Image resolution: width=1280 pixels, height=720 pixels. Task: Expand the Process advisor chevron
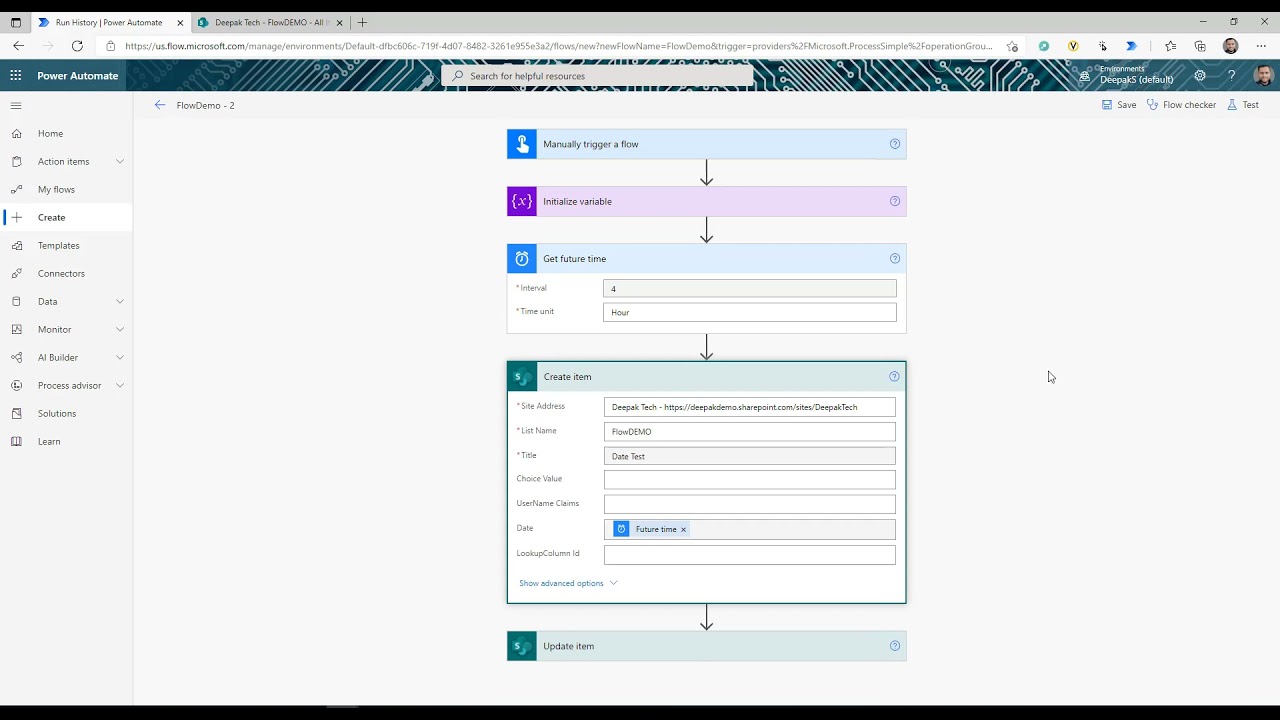pyautogui.click(x=120, y=385)
